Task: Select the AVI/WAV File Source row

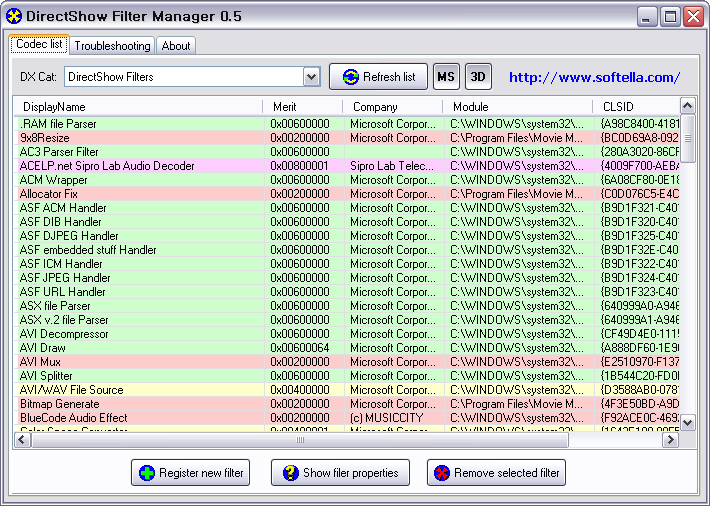Action: point(347,390)
